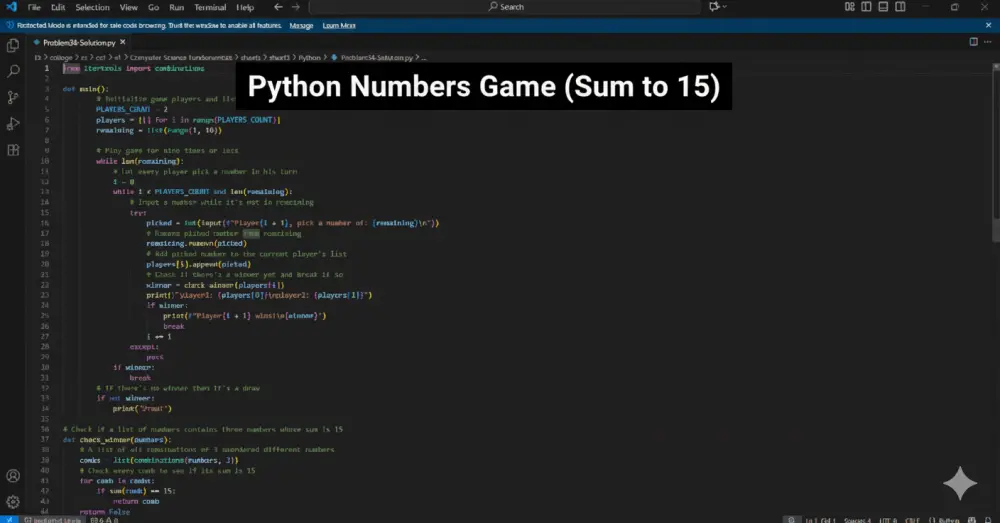This screenshot has width=1000, height=523.
Task: Open the Source Control view
Action: coord(13,98)
